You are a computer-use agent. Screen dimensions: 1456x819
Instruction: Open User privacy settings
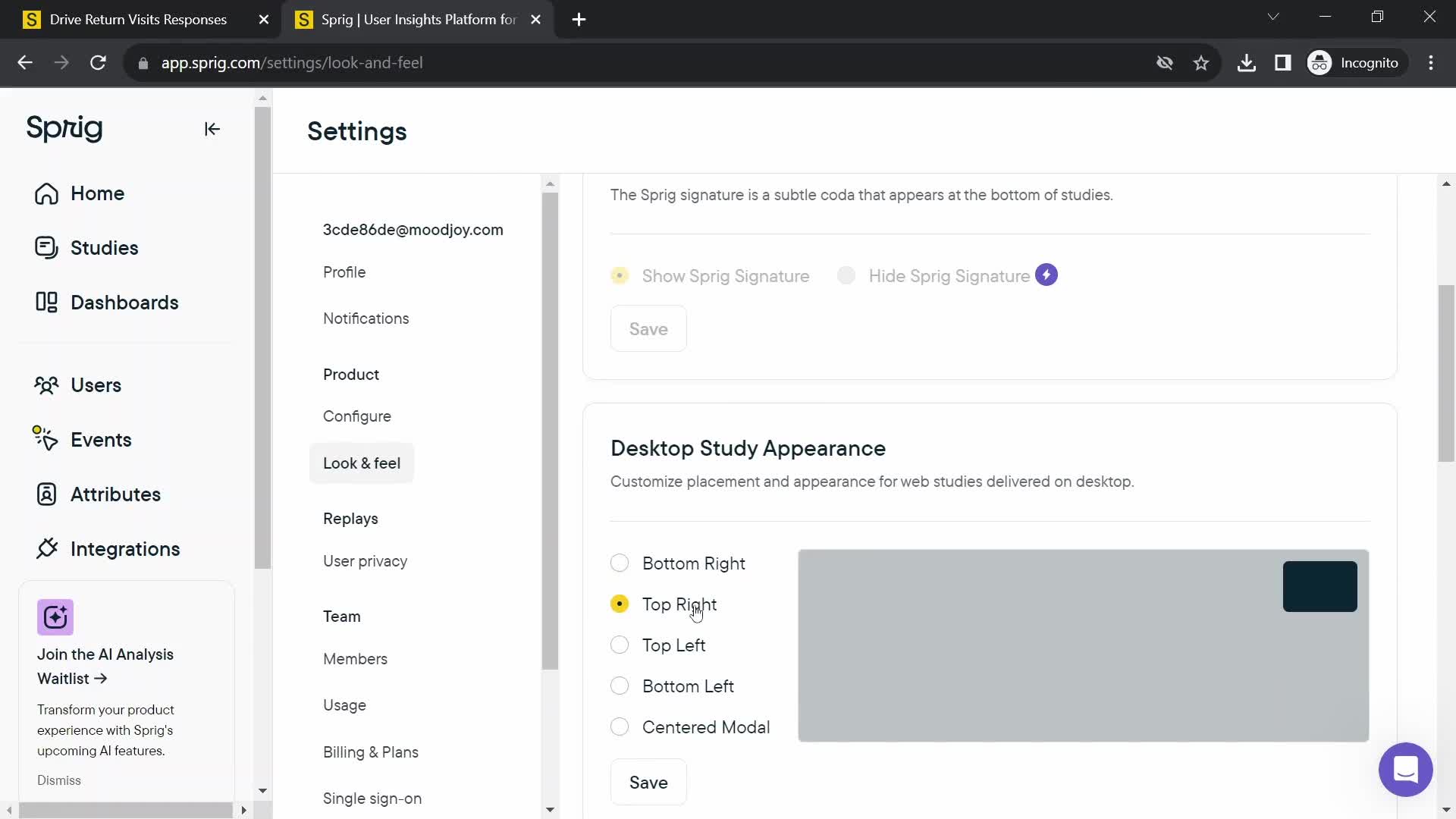click(x=366, y=561)
